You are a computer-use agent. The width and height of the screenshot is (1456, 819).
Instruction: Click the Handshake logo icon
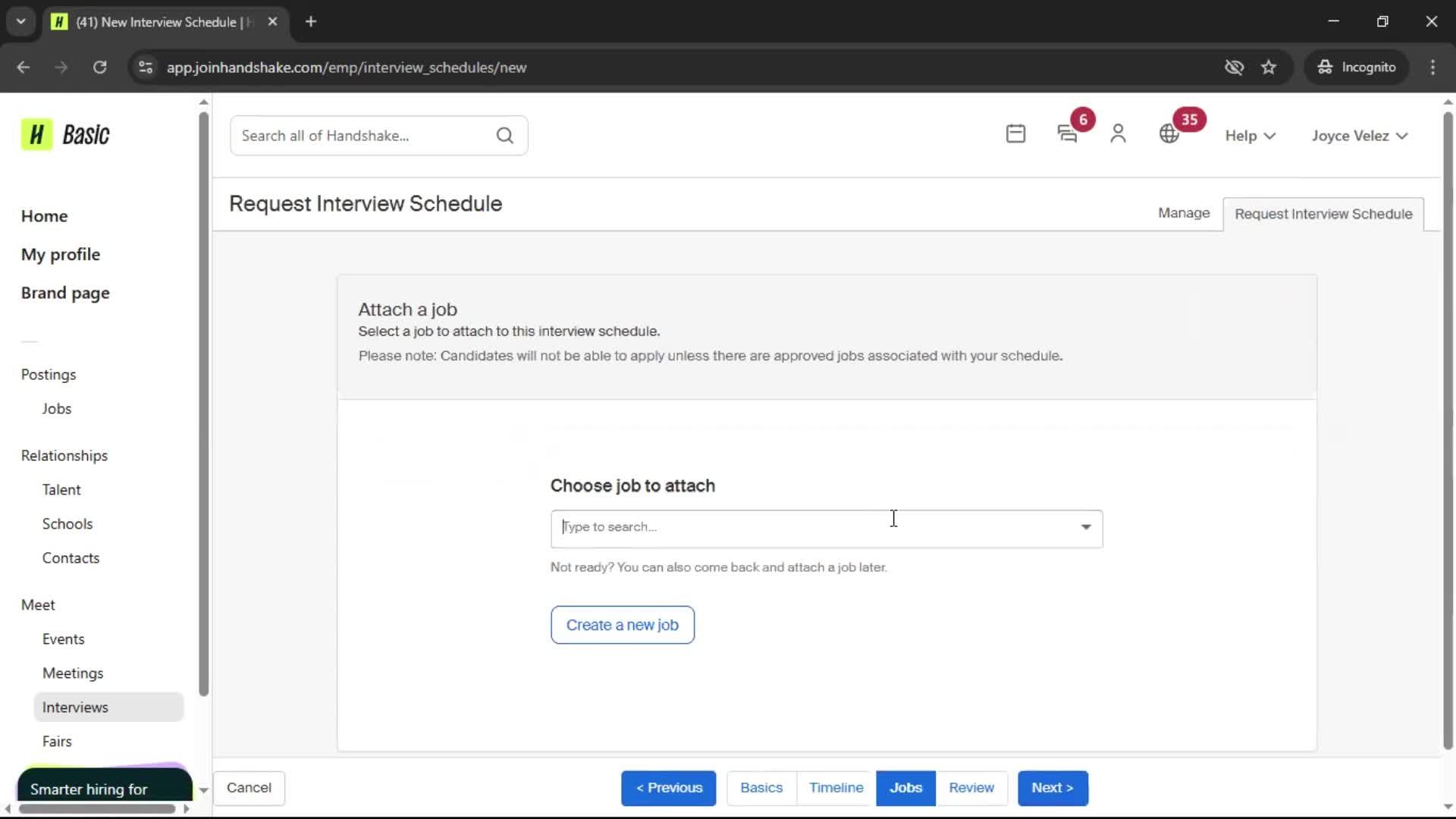coord(36,135)
